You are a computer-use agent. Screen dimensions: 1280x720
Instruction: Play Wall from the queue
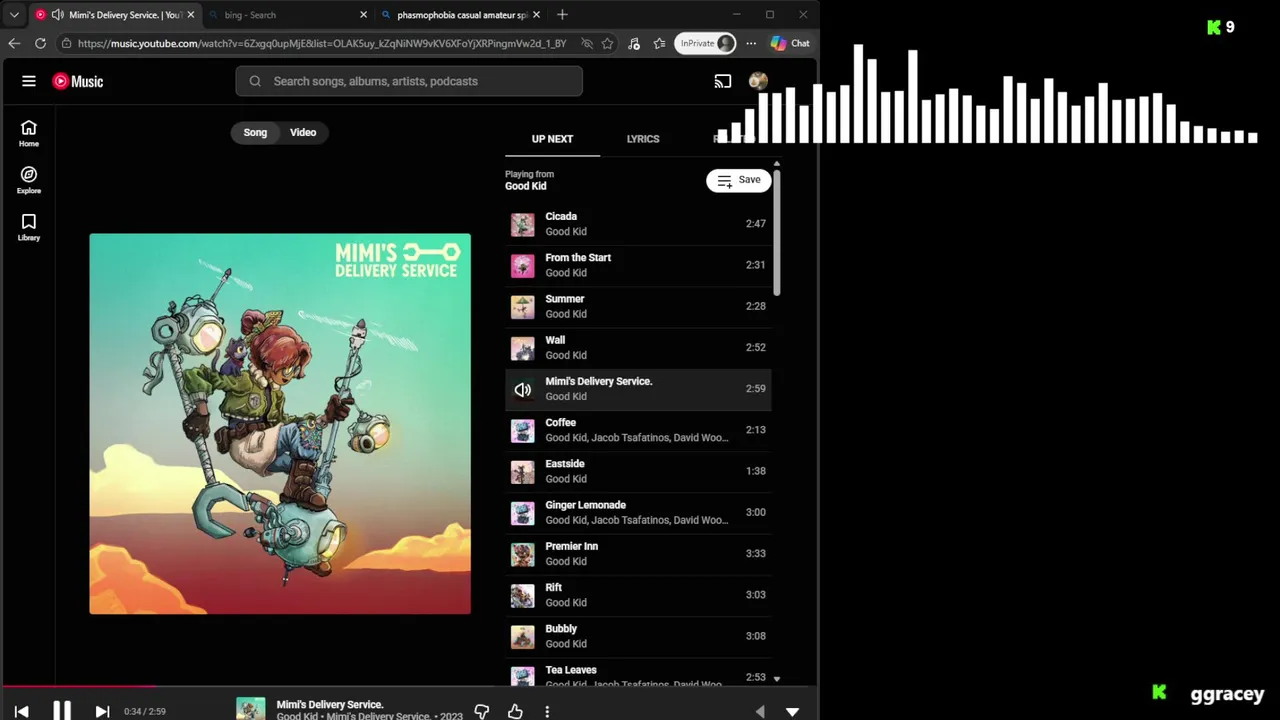point(638,348)
